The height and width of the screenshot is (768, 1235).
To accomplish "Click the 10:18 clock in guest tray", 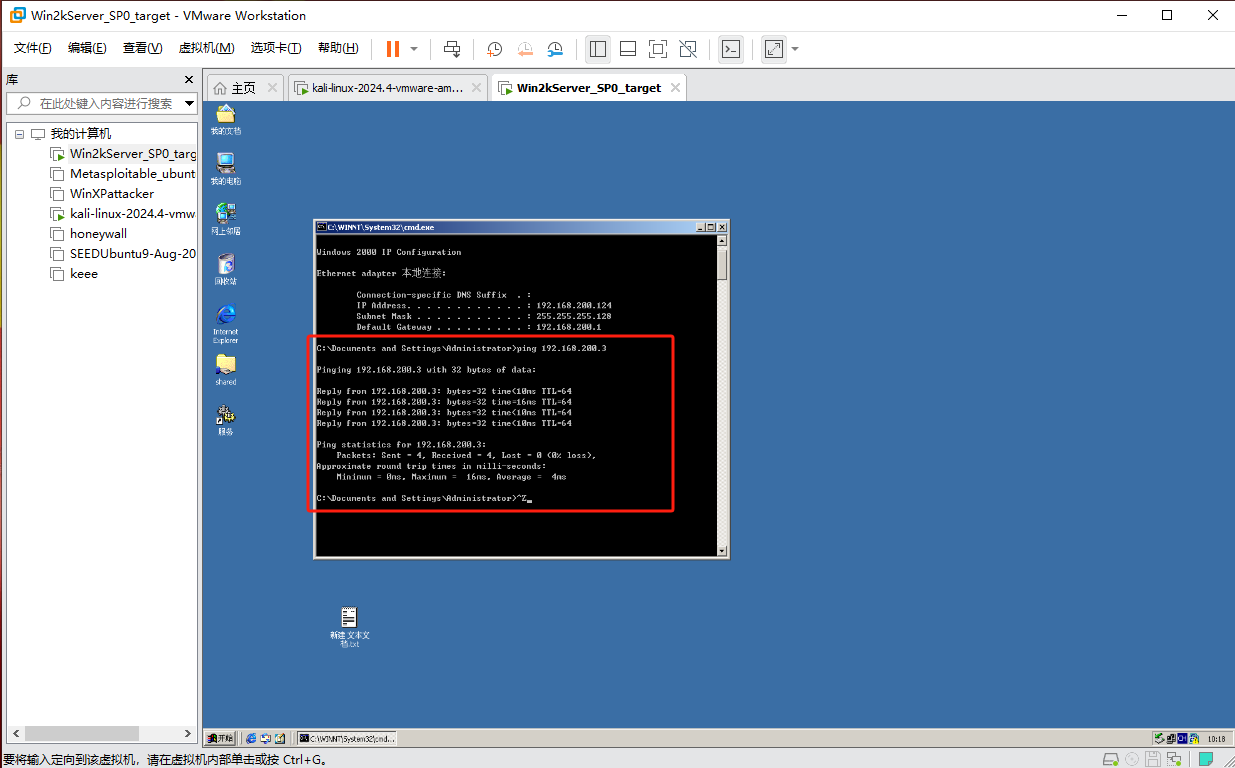I will click(1216, 738).
